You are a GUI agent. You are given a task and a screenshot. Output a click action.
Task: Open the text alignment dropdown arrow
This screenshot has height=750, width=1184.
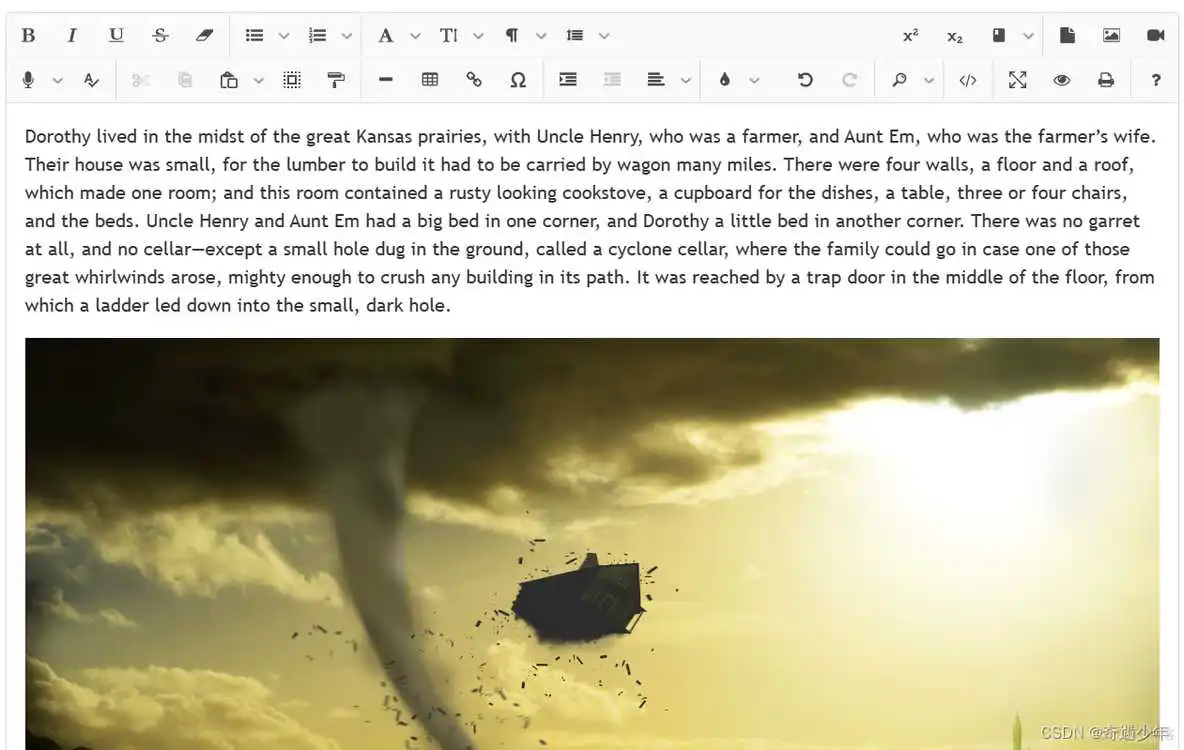click(686, 80)
